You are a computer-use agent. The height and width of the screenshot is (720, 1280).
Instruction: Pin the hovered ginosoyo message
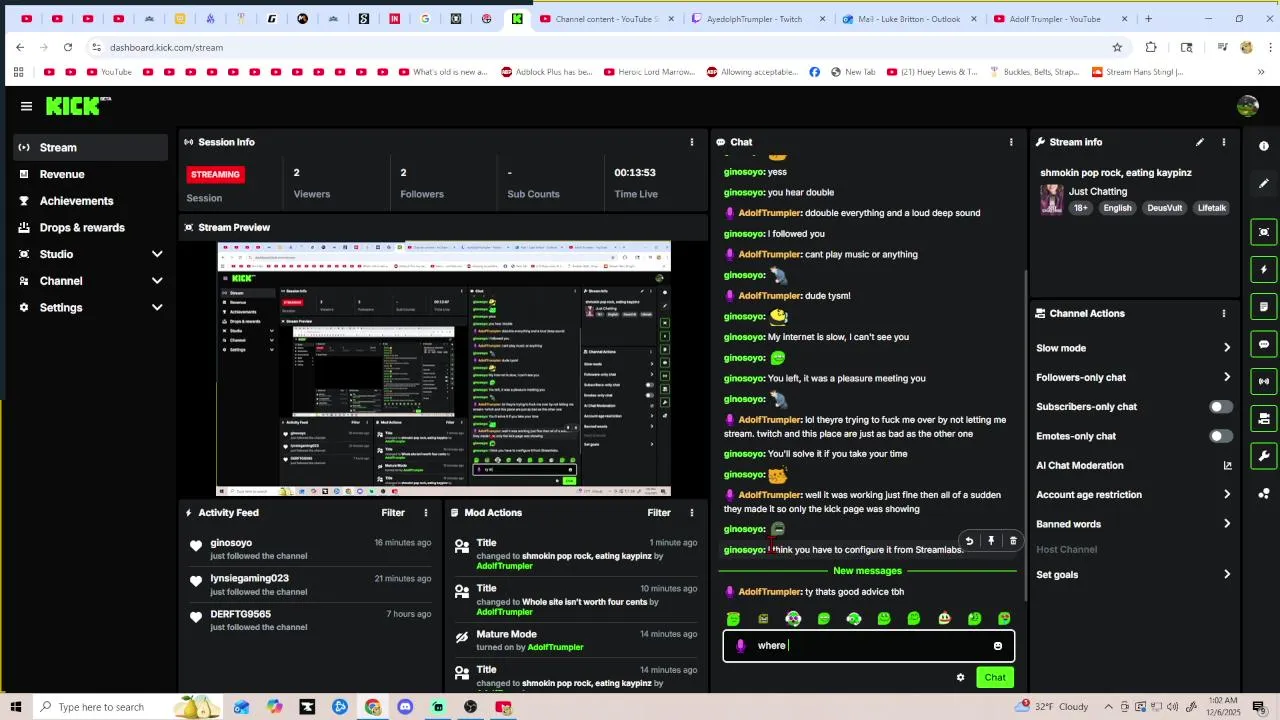[991, 541]
